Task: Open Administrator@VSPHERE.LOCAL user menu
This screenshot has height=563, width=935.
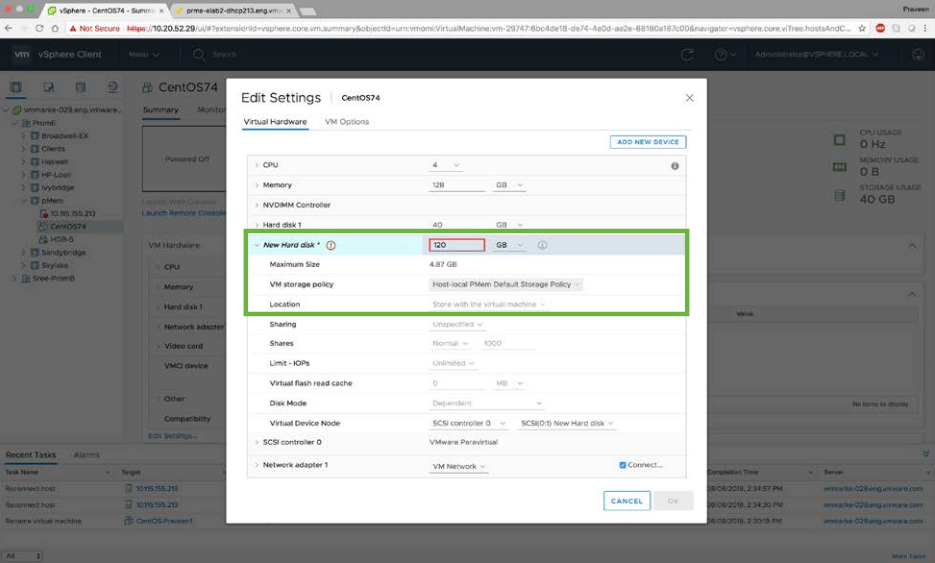Action: click(816, 54)
